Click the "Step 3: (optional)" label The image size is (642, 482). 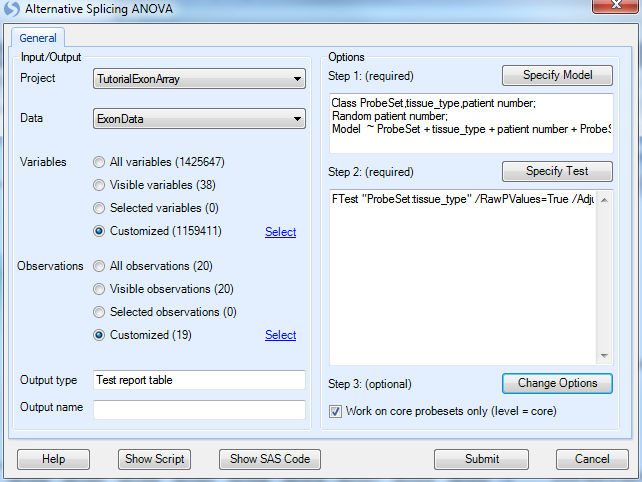[370, 384]
